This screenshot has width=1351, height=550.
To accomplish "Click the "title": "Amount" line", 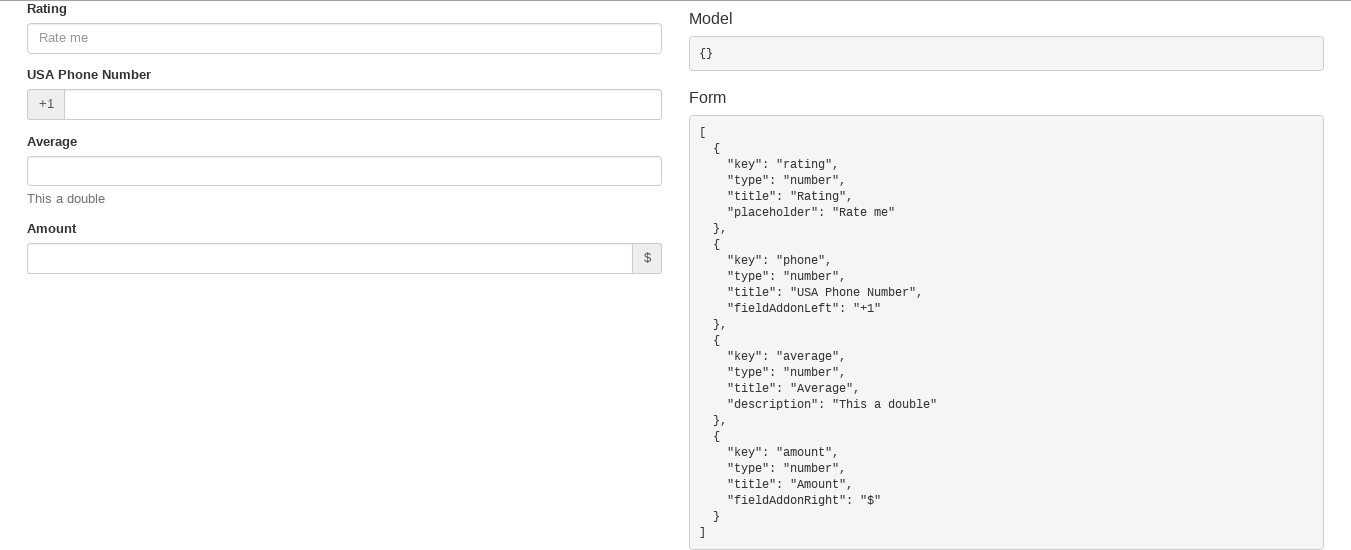I will 790,485.
